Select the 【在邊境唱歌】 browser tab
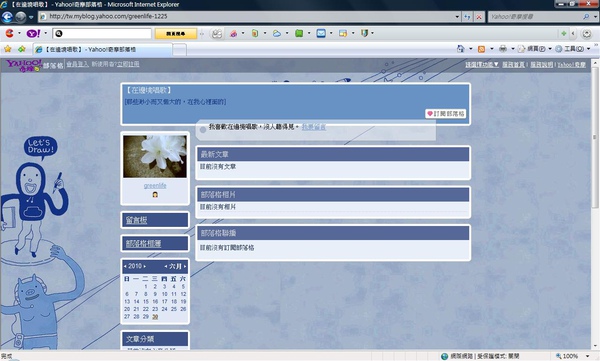 coord(102,49)
